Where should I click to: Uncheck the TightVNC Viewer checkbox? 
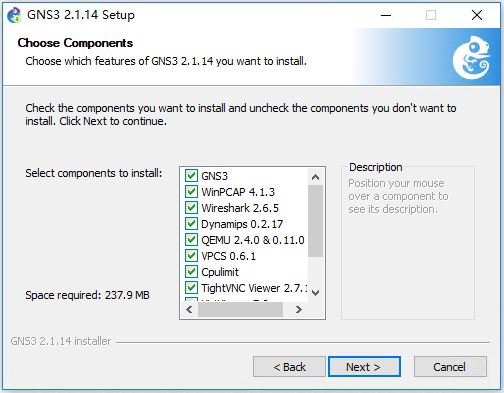(191, 288)
